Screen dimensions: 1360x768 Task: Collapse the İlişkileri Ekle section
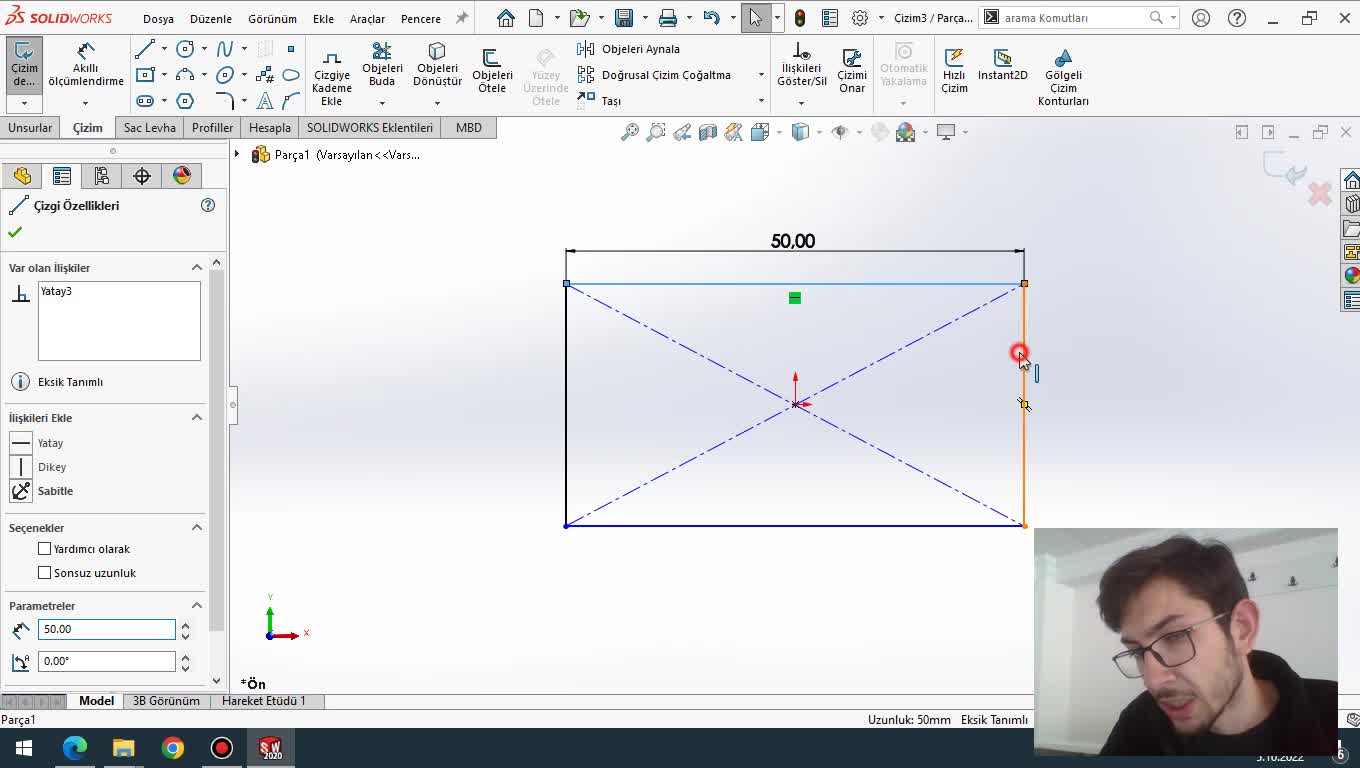click(197, 417)
